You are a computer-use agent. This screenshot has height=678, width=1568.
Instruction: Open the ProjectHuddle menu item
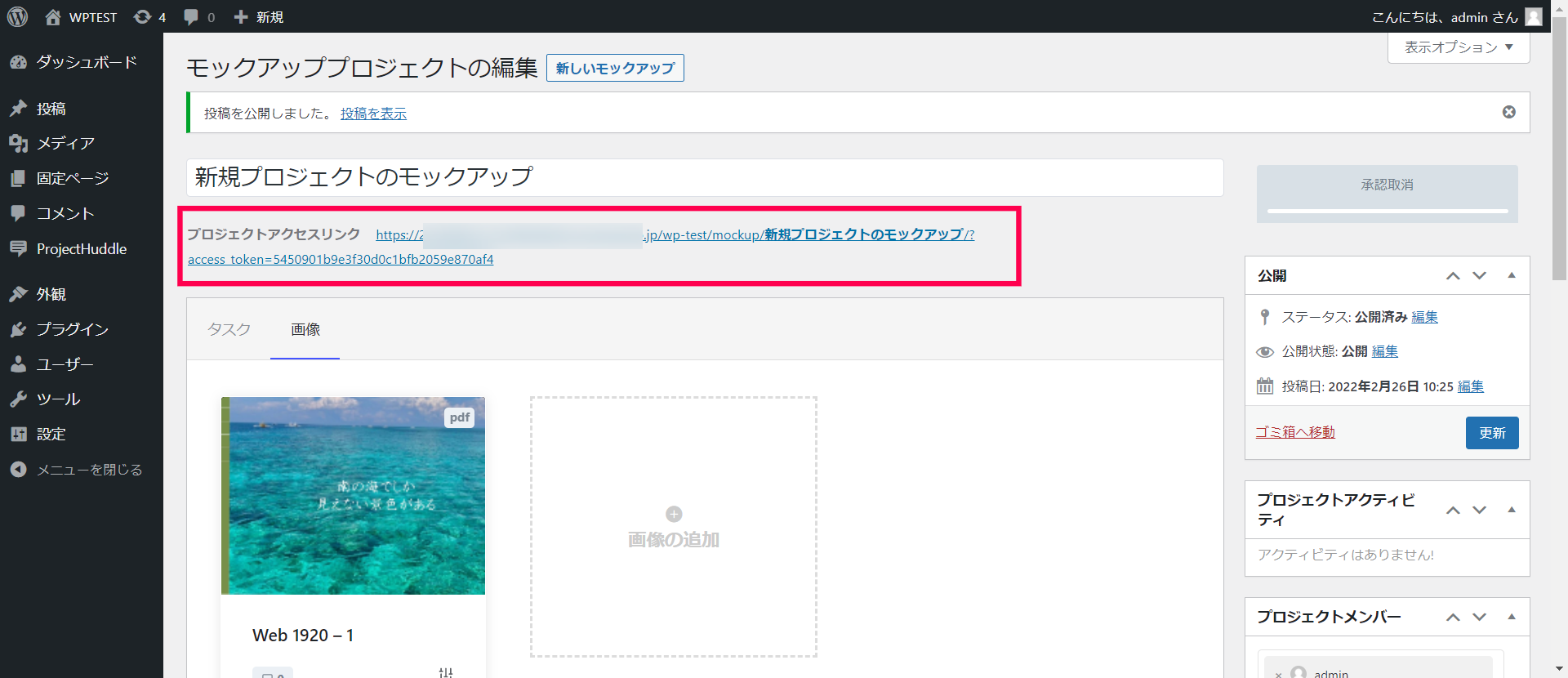point(82,248)
